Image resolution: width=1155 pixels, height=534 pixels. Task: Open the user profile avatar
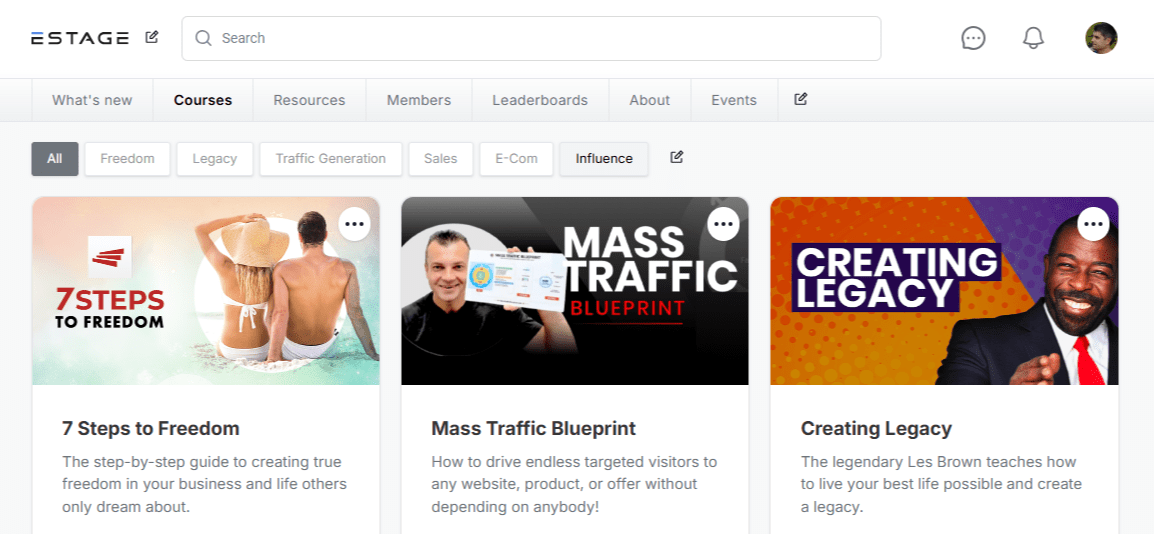[1101, 38]
